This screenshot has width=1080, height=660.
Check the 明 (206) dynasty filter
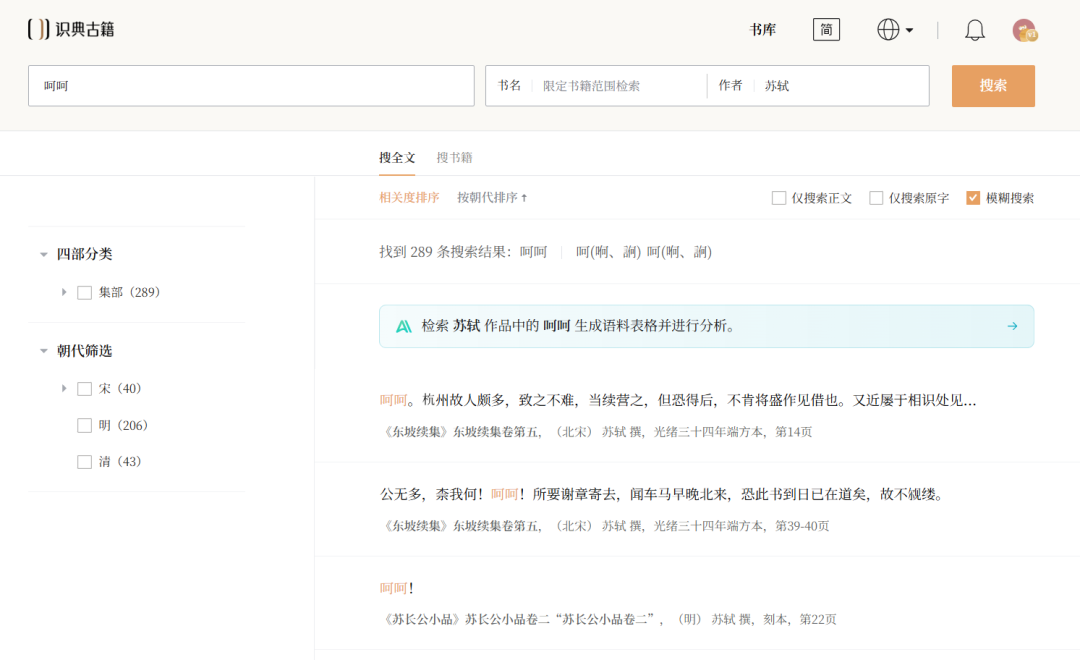click(x=84, y=425)
